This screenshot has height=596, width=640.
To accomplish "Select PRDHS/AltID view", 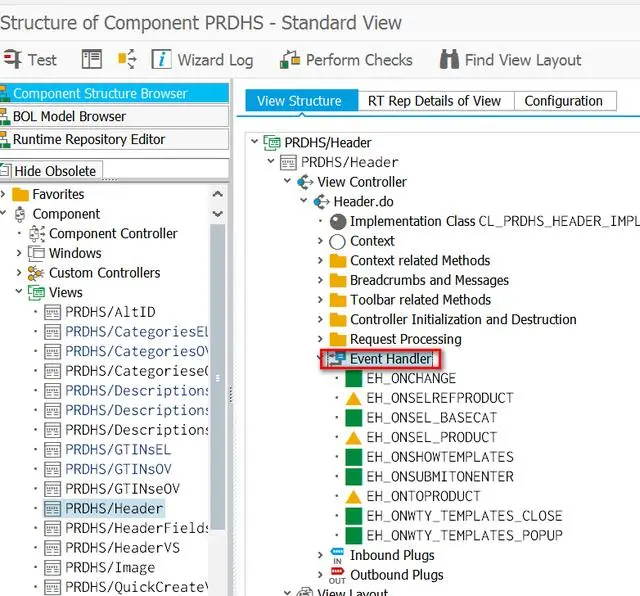I will coord(110,312).
